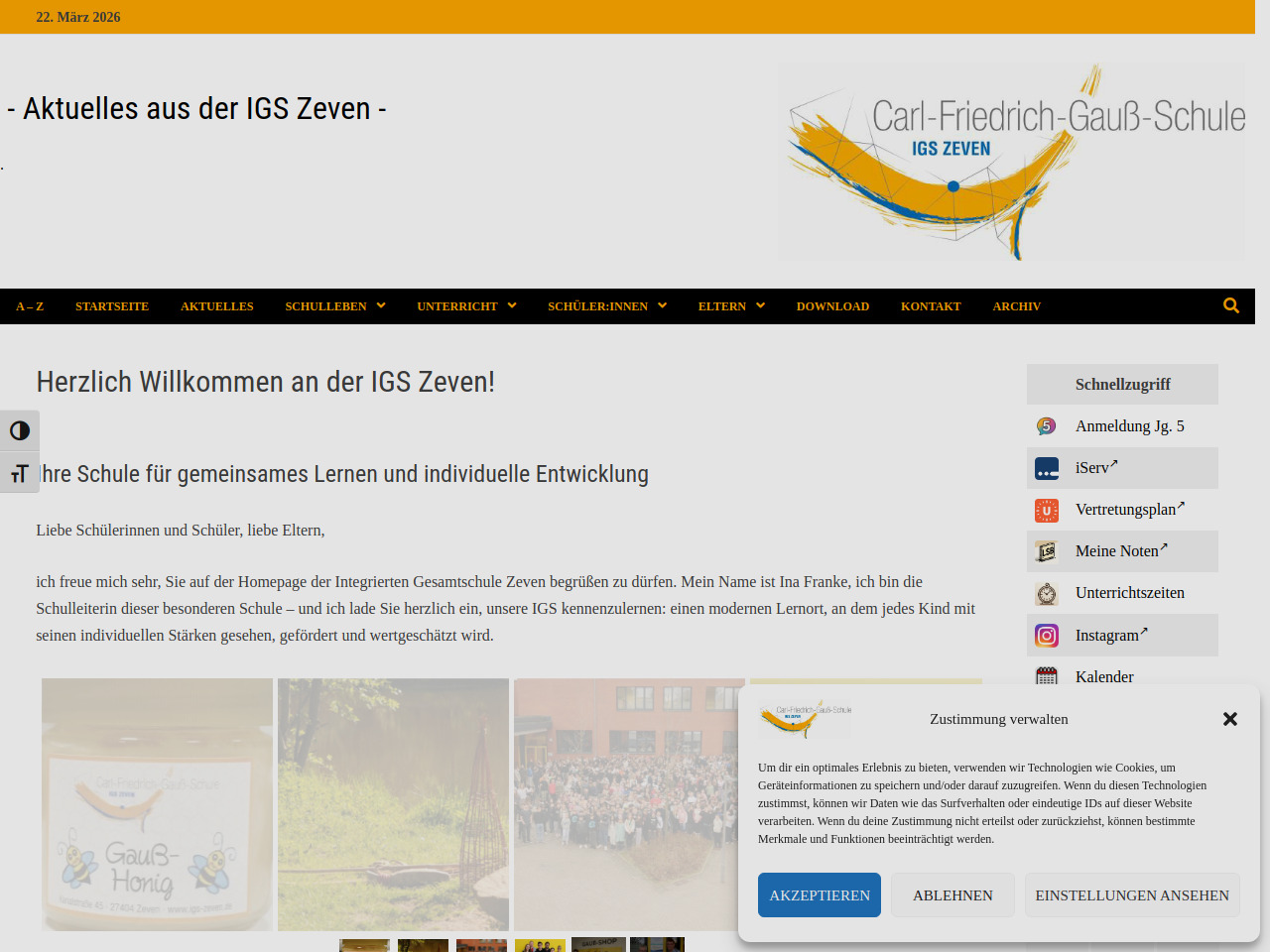Image resolution: width=1270 pixels, height=952 pixels.
Task: Open Einstellungen ansehen cookie settings
Action: pos(1131,895)
